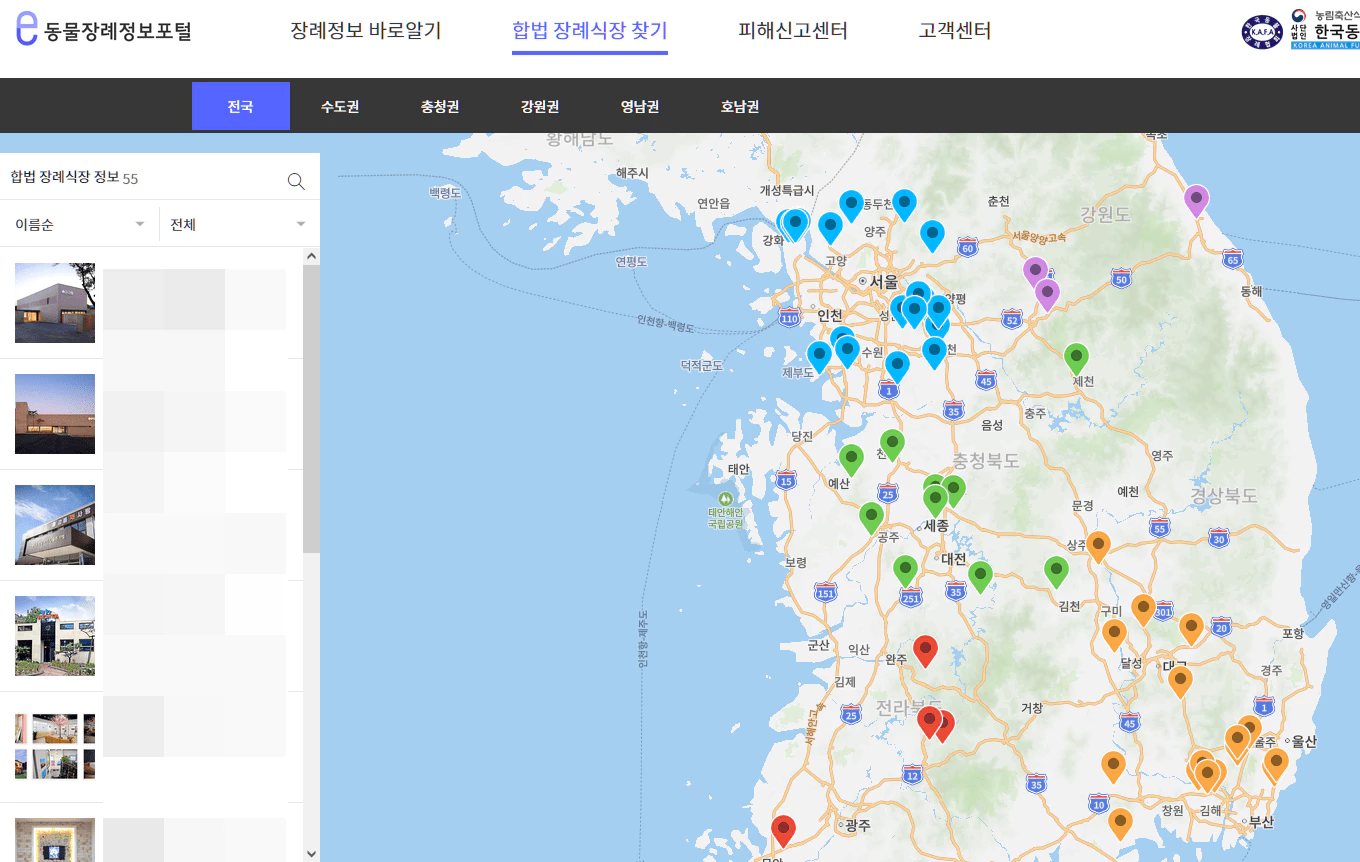Select the 전국 region tab

241,106
